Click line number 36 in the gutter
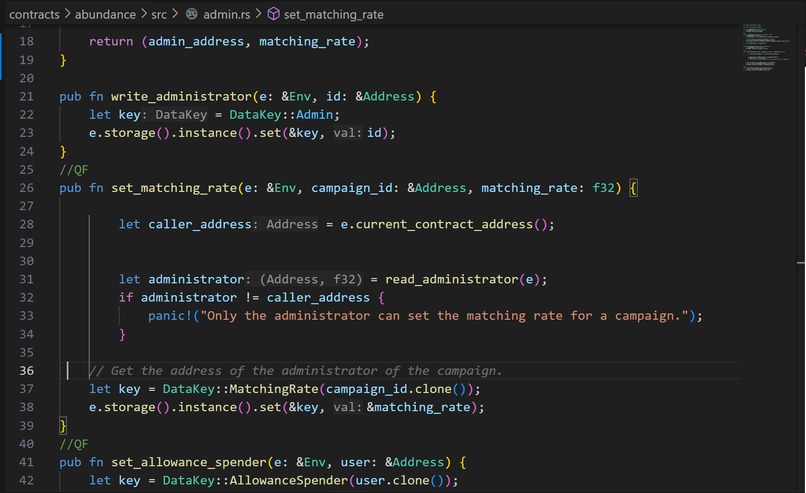The image size is (806, 493). pyautogui.click(x=26, y=371)
